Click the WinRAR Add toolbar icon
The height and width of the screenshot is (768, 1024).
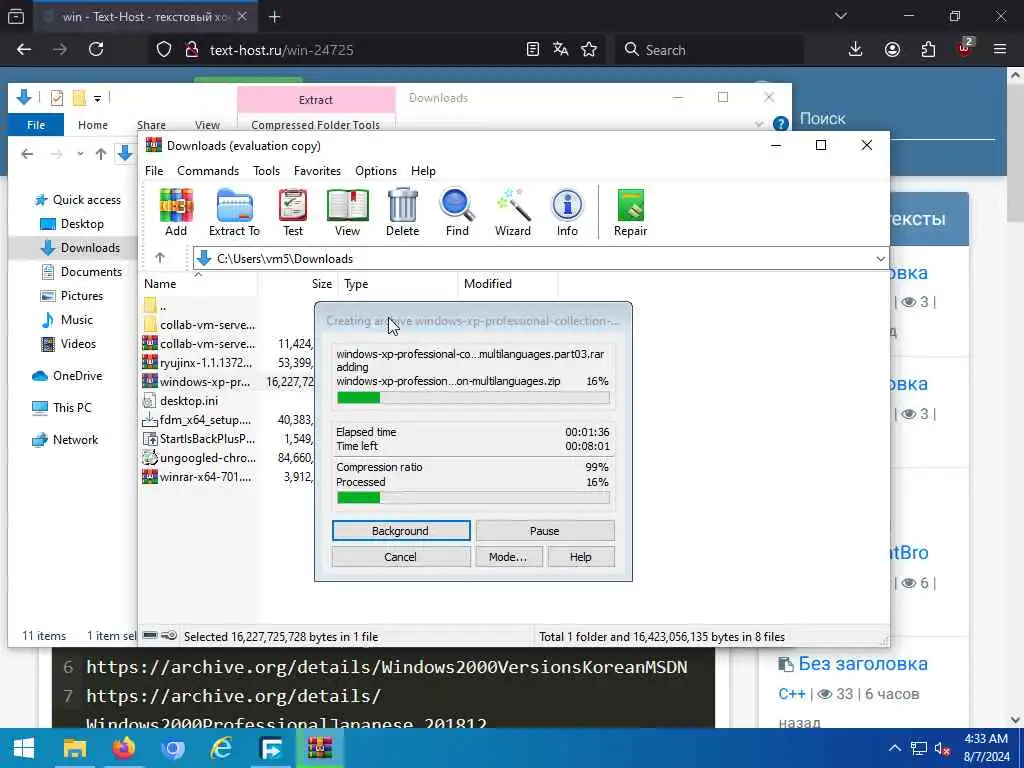point(176,212)
